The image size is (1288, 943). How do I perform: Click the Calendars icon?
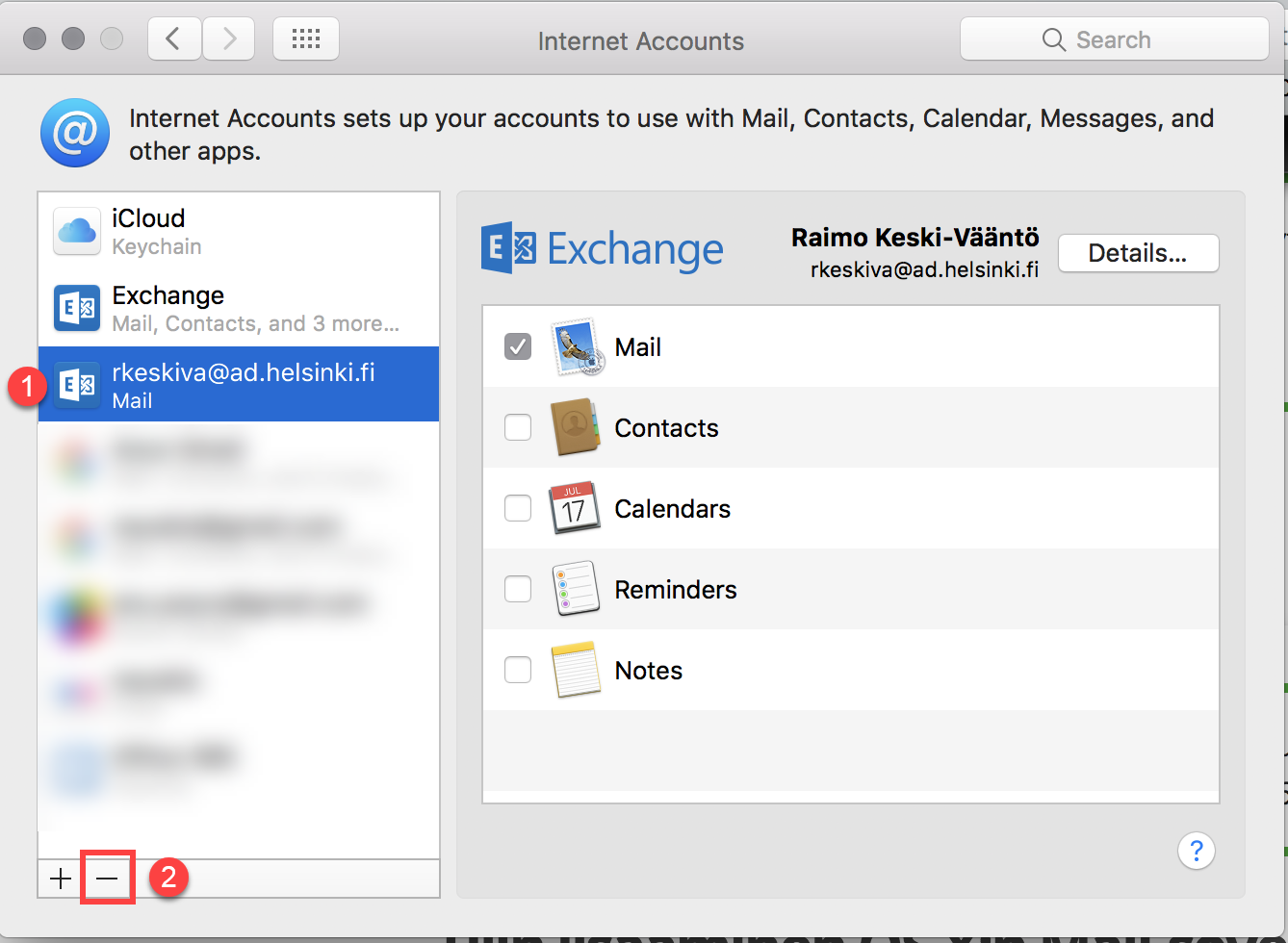(x=575, y=508)
